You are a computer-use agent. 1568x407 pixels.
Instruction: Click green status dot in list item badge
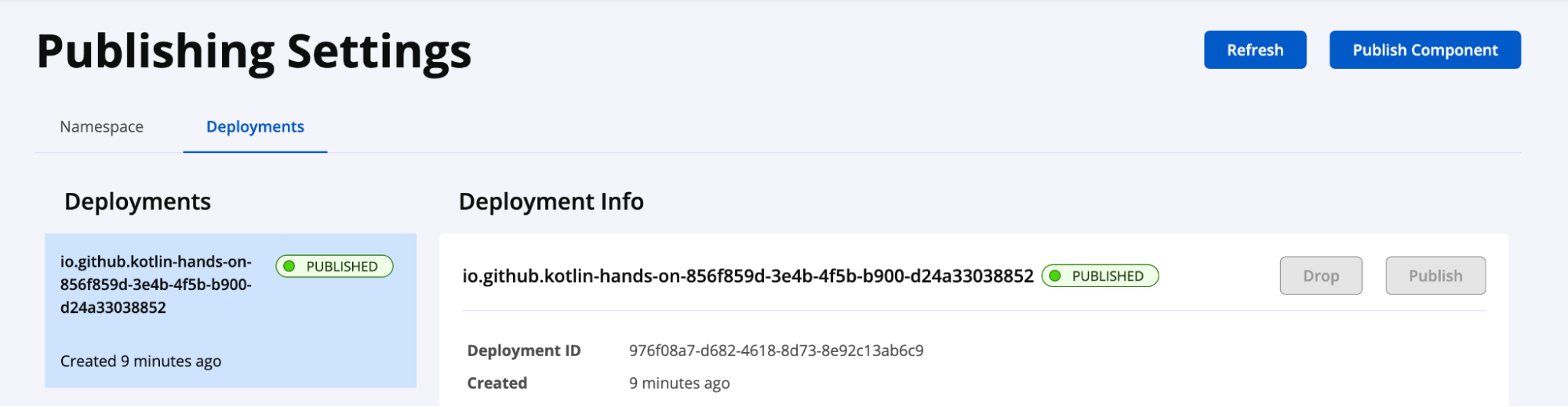coord(289,267)
